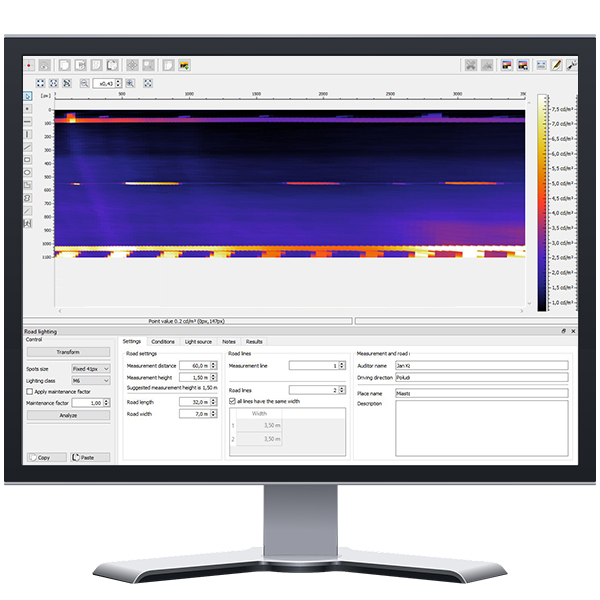Click the pencil edit icon in toolbar

click(557, 65)
